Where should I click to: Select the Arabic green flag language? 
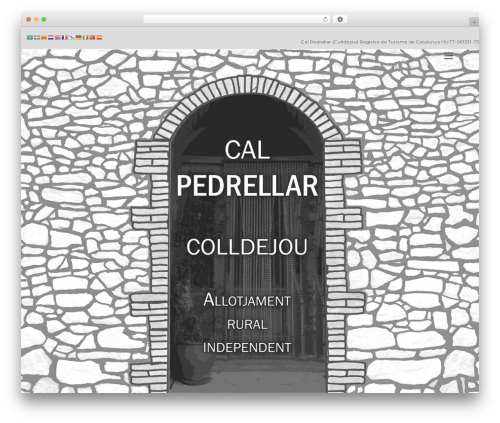(x=30, y=37)
